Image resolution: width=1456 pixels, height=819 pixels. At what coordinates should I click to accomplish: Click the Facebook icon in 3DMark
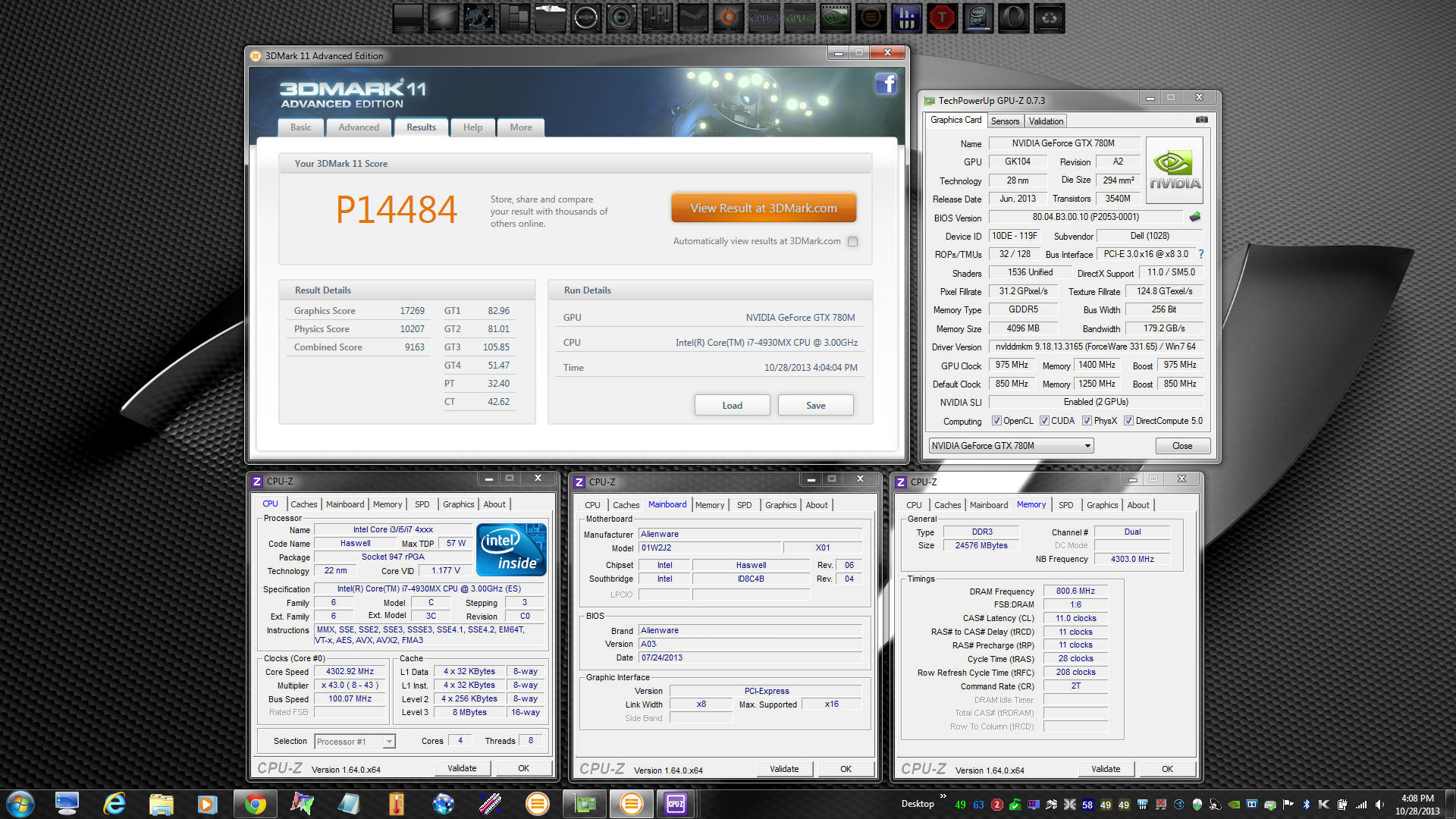[886, 83]
